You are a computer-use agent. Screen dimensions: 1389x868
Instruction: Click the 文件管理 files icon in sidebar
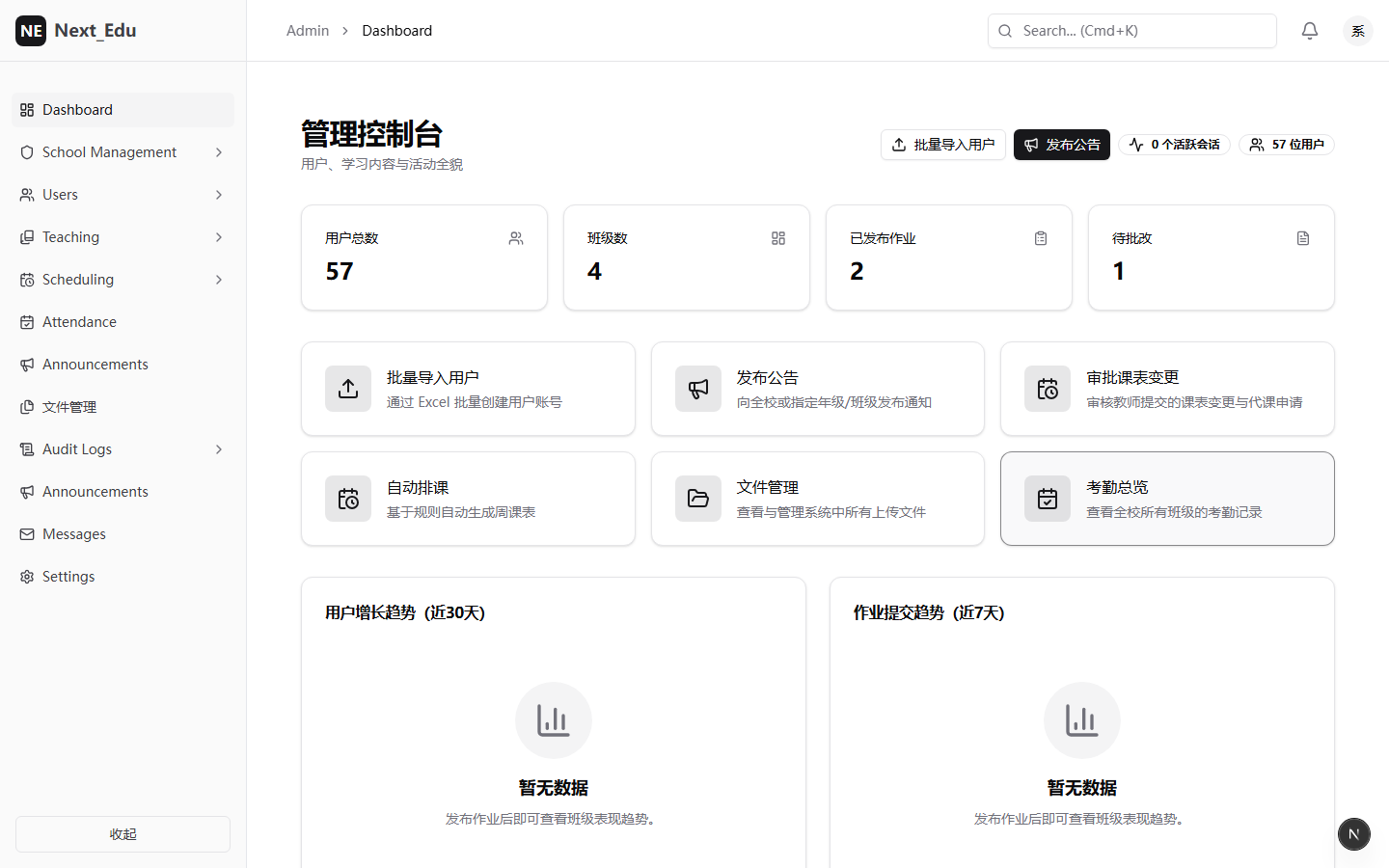[x=27, y=407]
